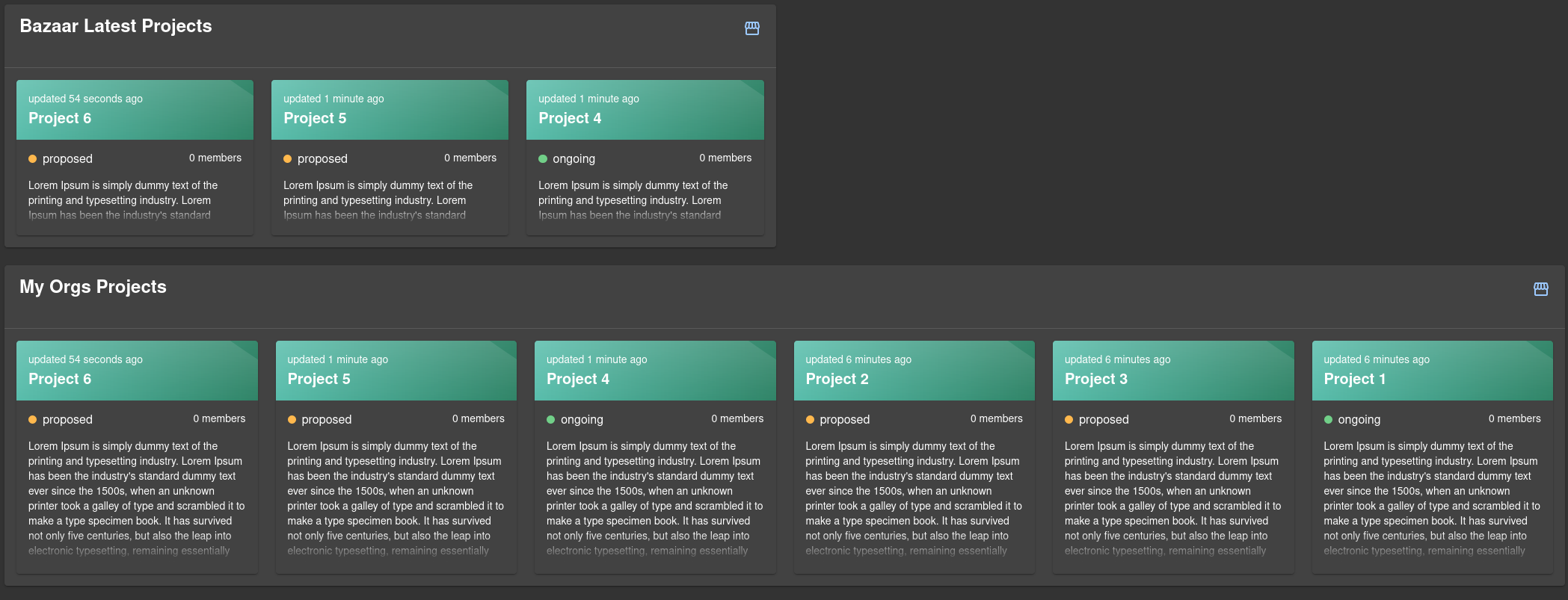Click the 0 members label on Bazaar Project 5
The width and height of the screenshot is (1568, 600).
(470, 158)
